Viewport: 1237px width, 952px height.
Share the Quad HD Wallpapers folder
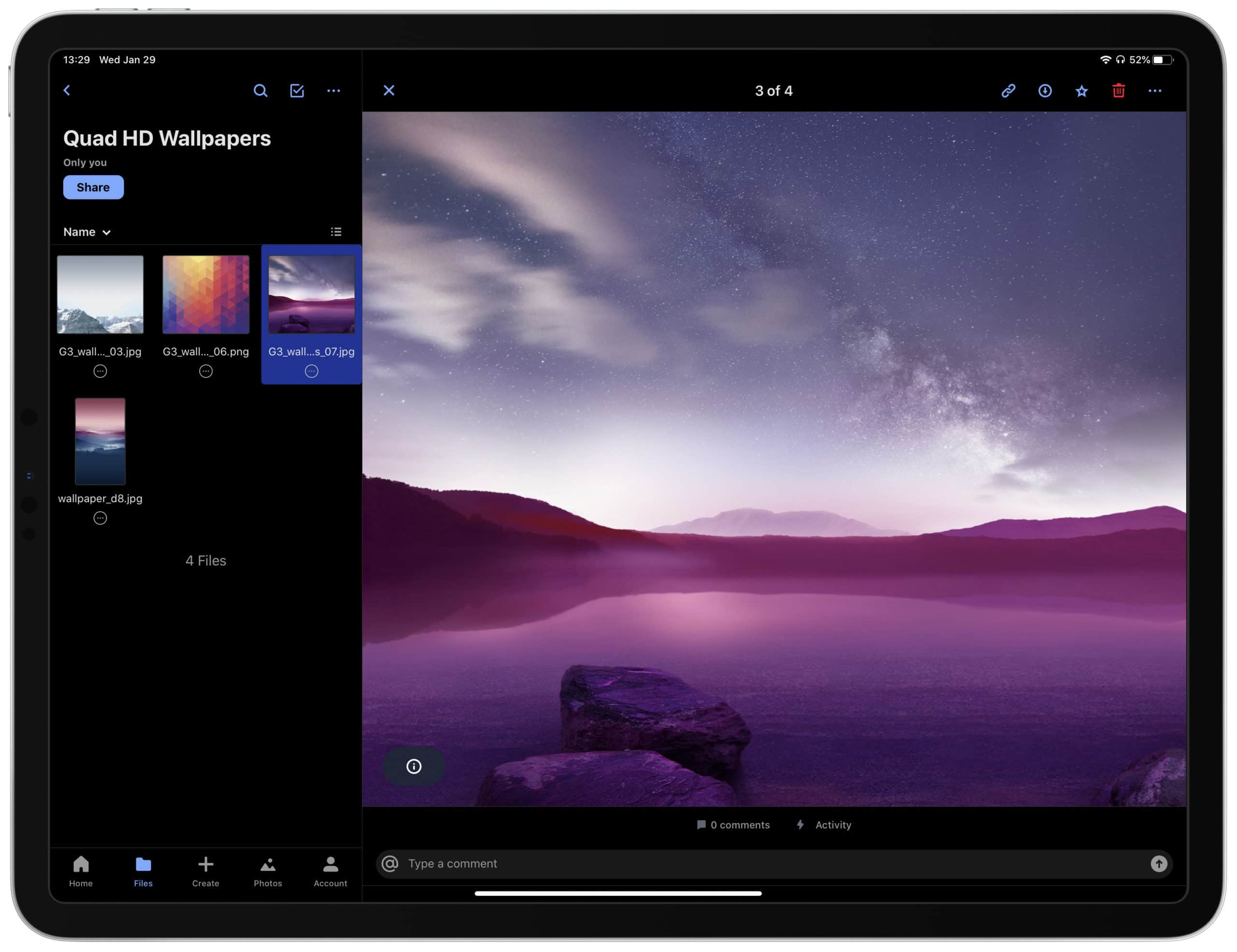click(93, 187)
